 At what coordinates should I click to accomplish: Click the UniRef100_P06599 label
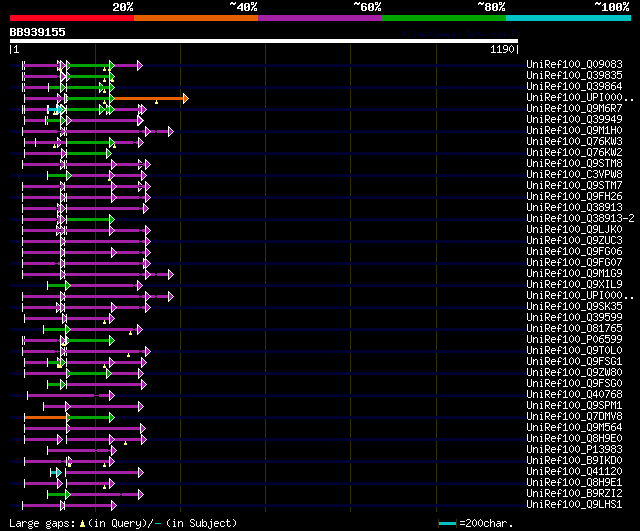pos(574,340)
